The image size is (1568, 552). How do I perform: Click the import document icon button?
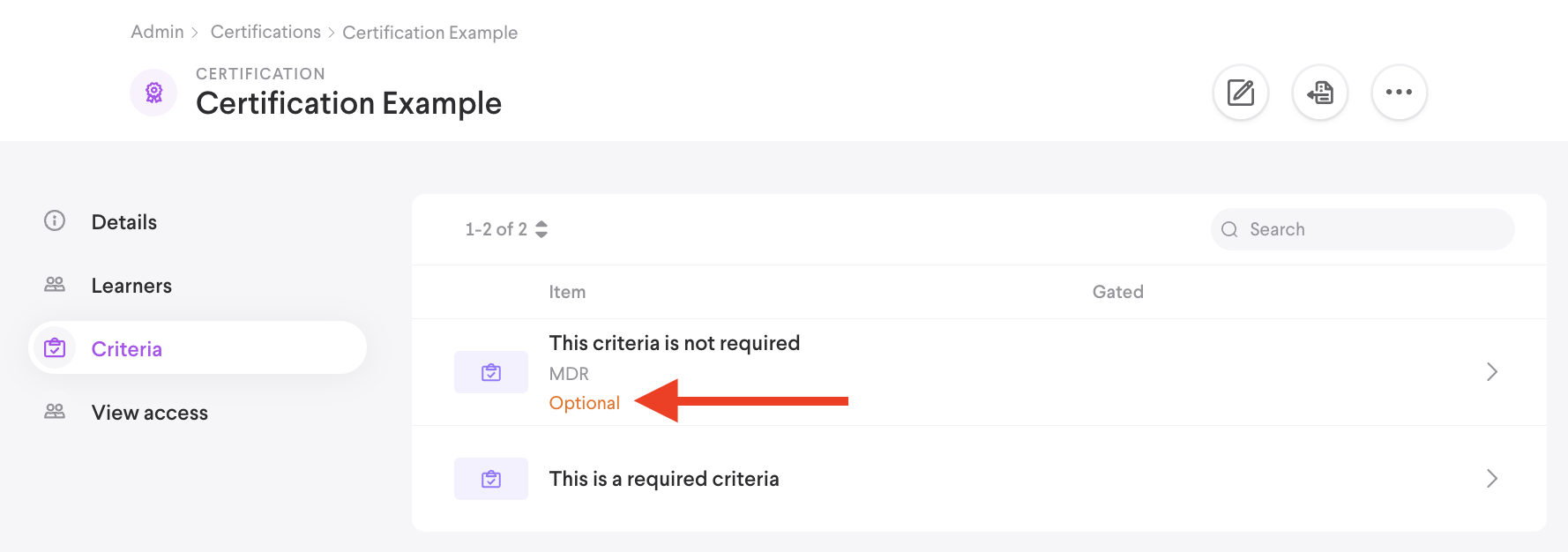click(x=1319, y=93)
